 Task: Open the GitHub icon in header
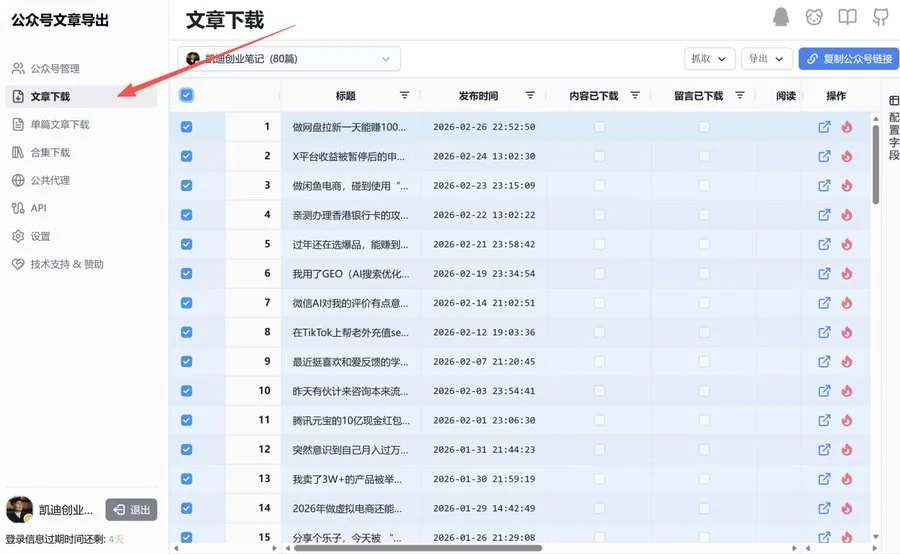point(880,17)
